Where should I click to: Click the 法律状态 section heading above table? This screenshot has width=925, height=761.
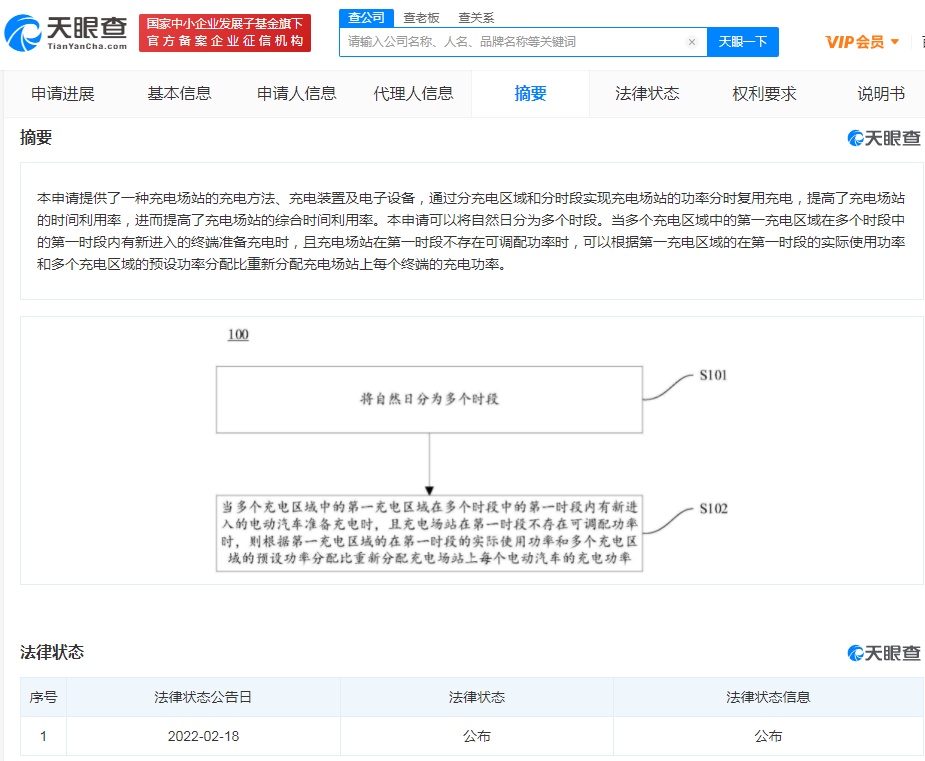(52, 652)
